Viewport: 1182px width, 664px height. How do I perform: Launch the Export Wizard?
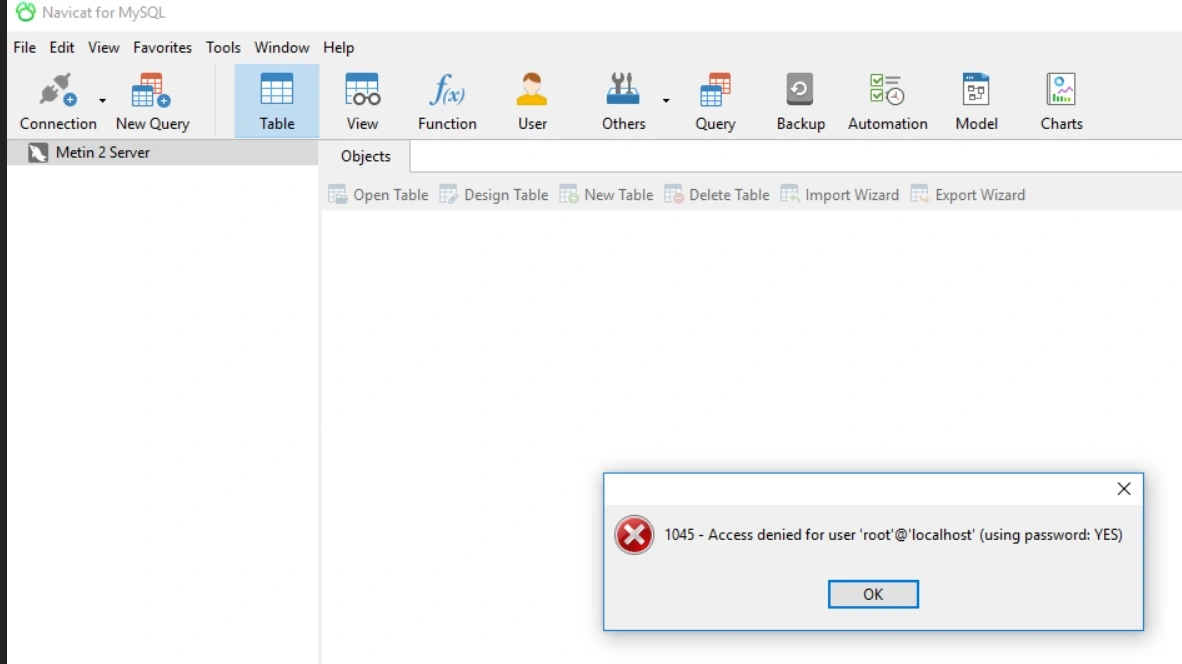click(968, 195)
